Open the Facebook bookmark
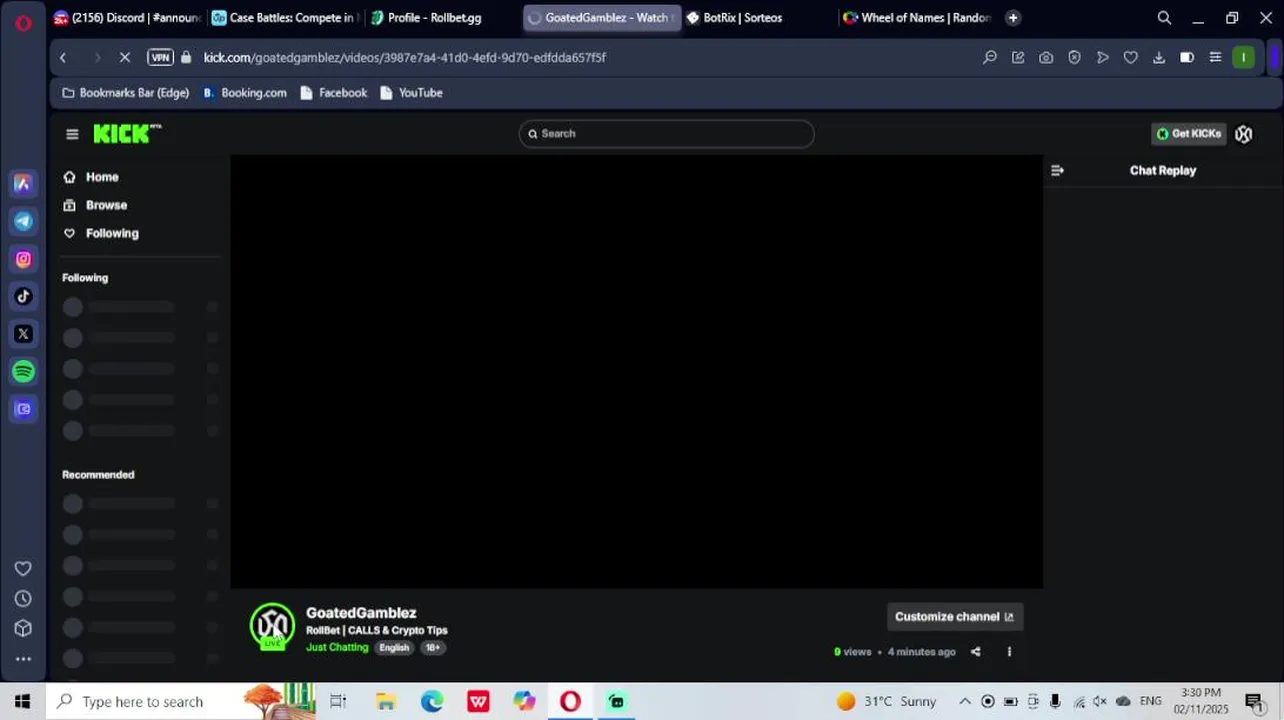This screenshot has width=1284, height=720. point(334,93)
